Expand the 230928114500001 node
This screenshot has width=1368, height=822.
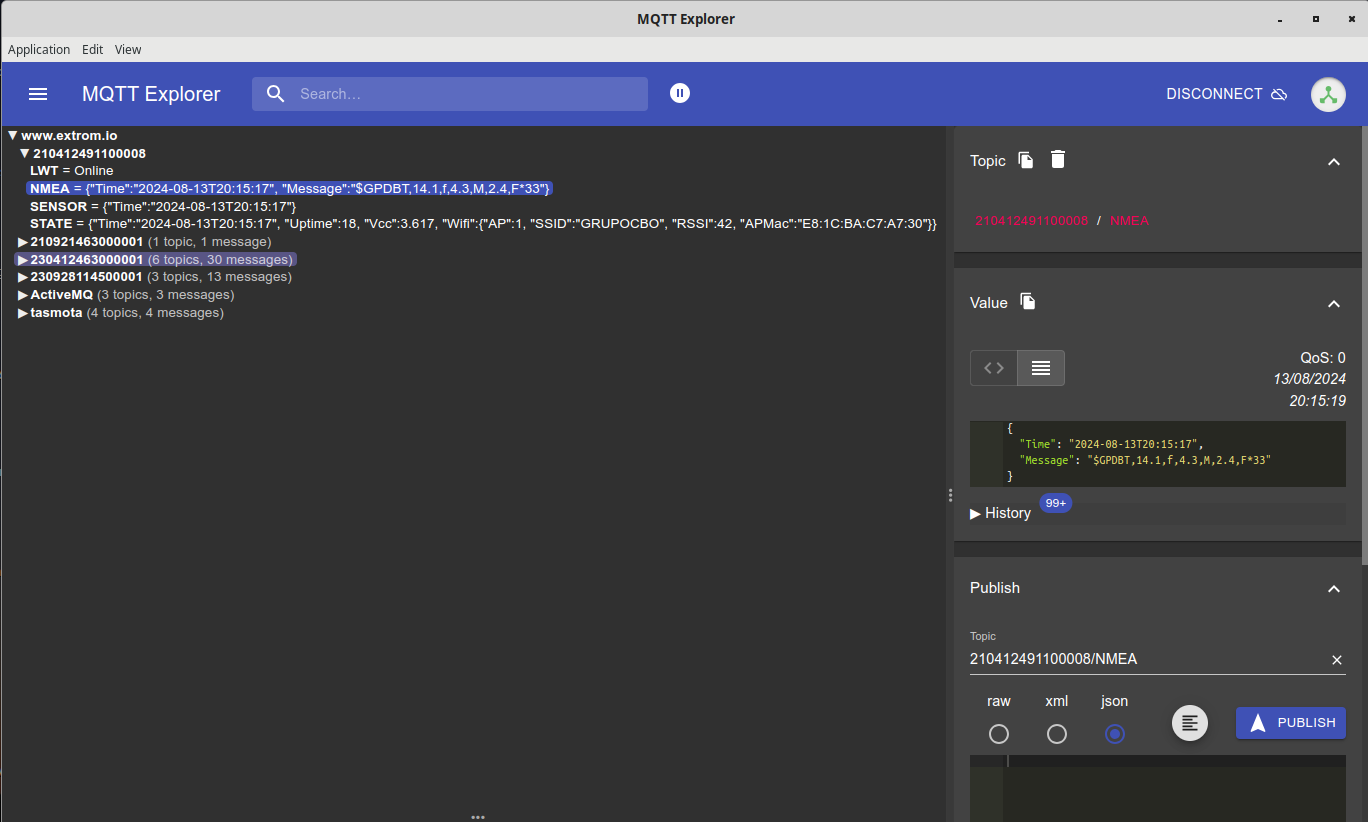pos(23,277)
